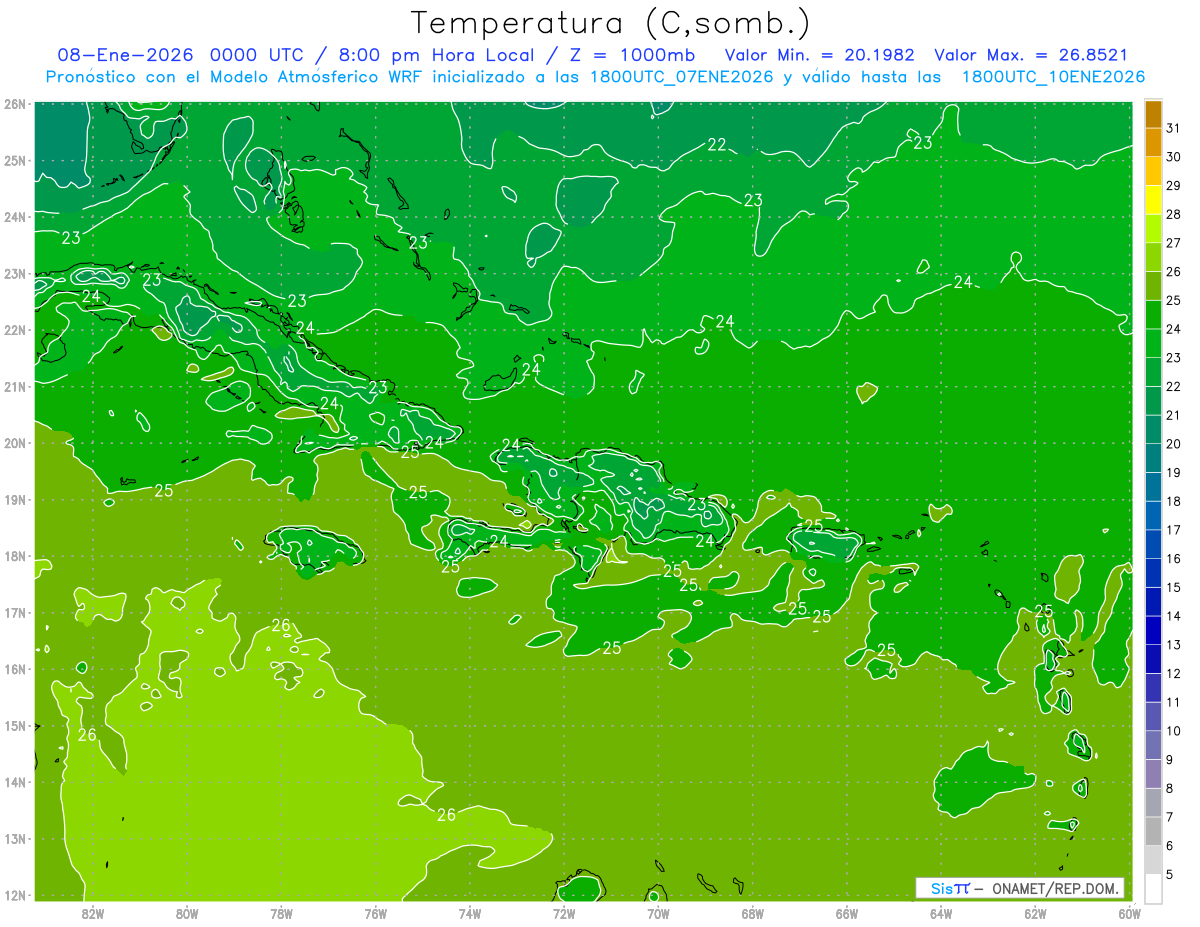Pick the blue legend swatch between 16 and 17
This screenshot has width=1200, height=927.
[x=1153, y=544]
